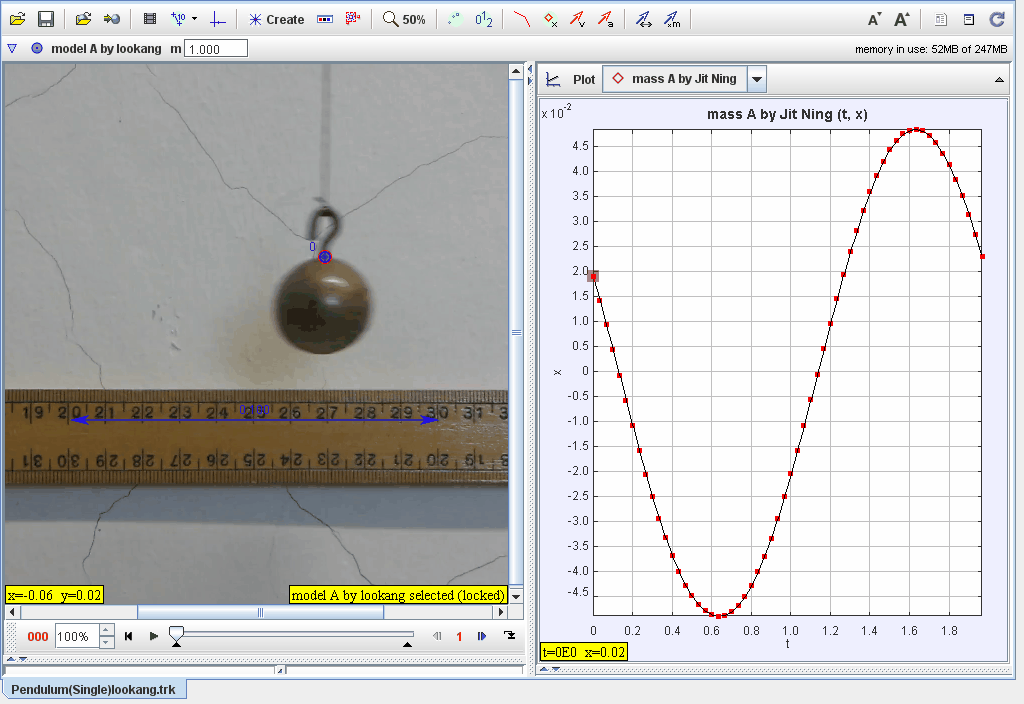Click the mass field showing 1.000
This screenshot has height=704, width=1024.
[216, 49]
